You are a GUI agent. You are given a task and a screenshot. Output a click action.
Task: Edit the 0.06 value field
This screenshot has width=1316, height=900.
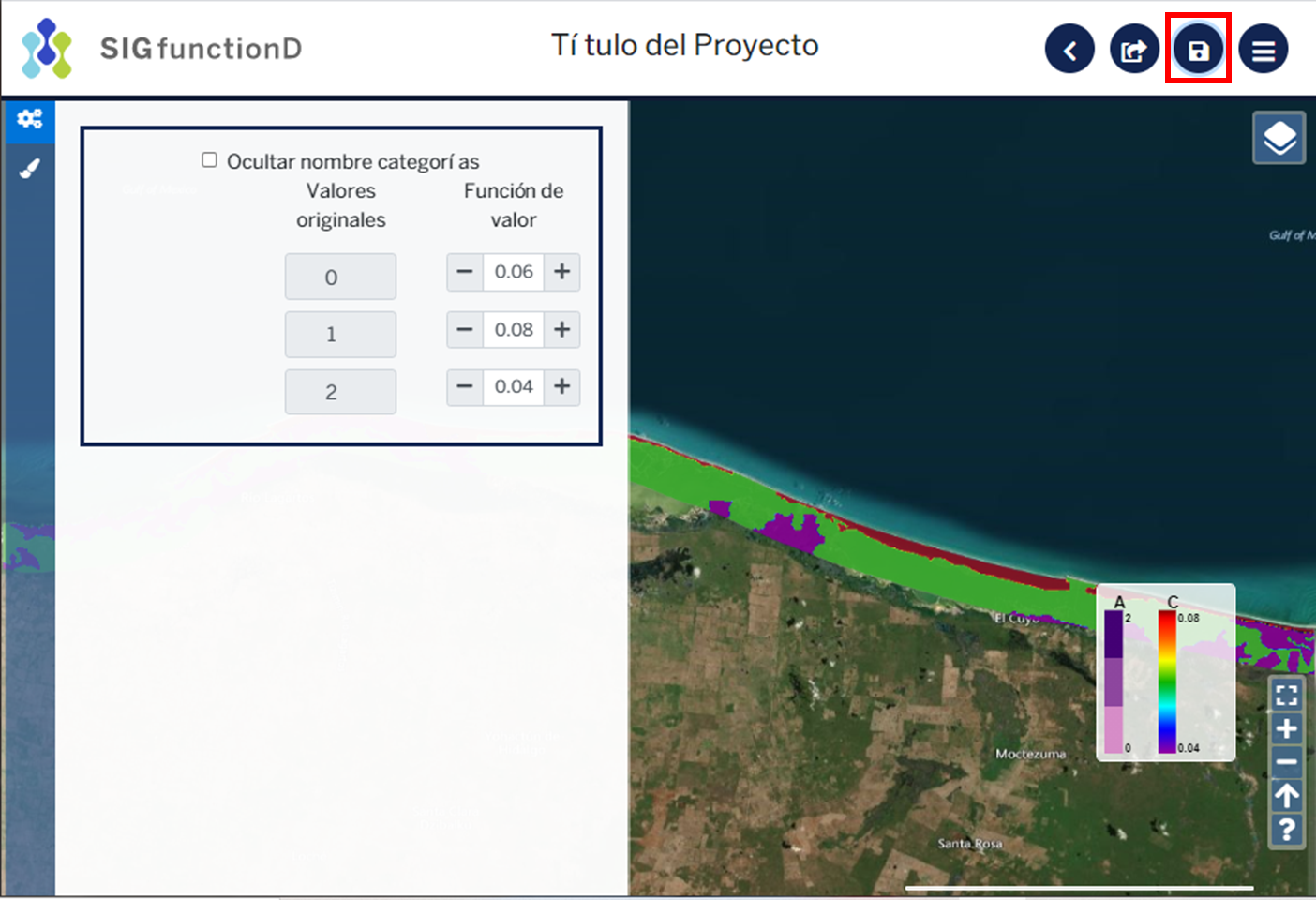click(514, 272)
